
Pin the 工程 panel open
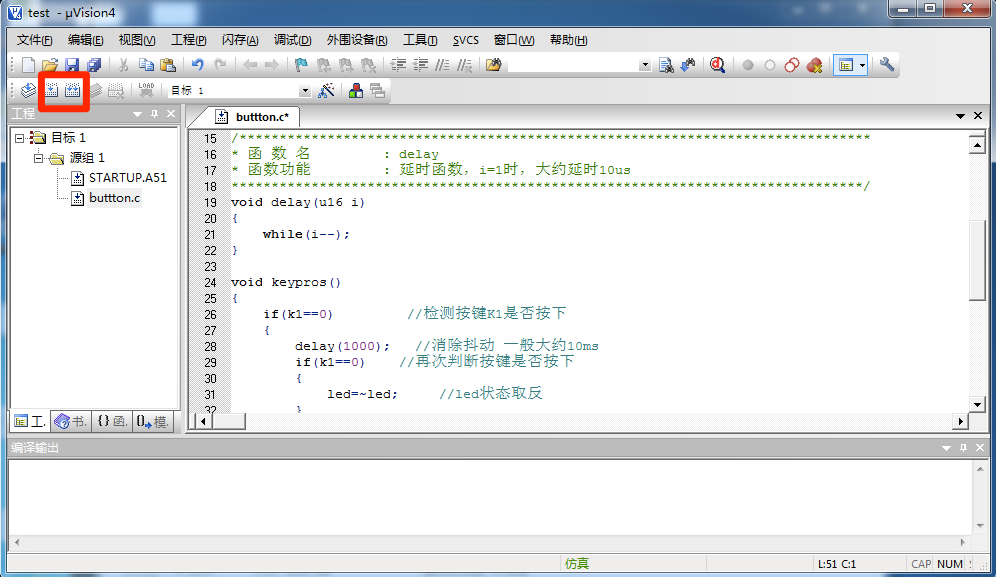[154, 113]
